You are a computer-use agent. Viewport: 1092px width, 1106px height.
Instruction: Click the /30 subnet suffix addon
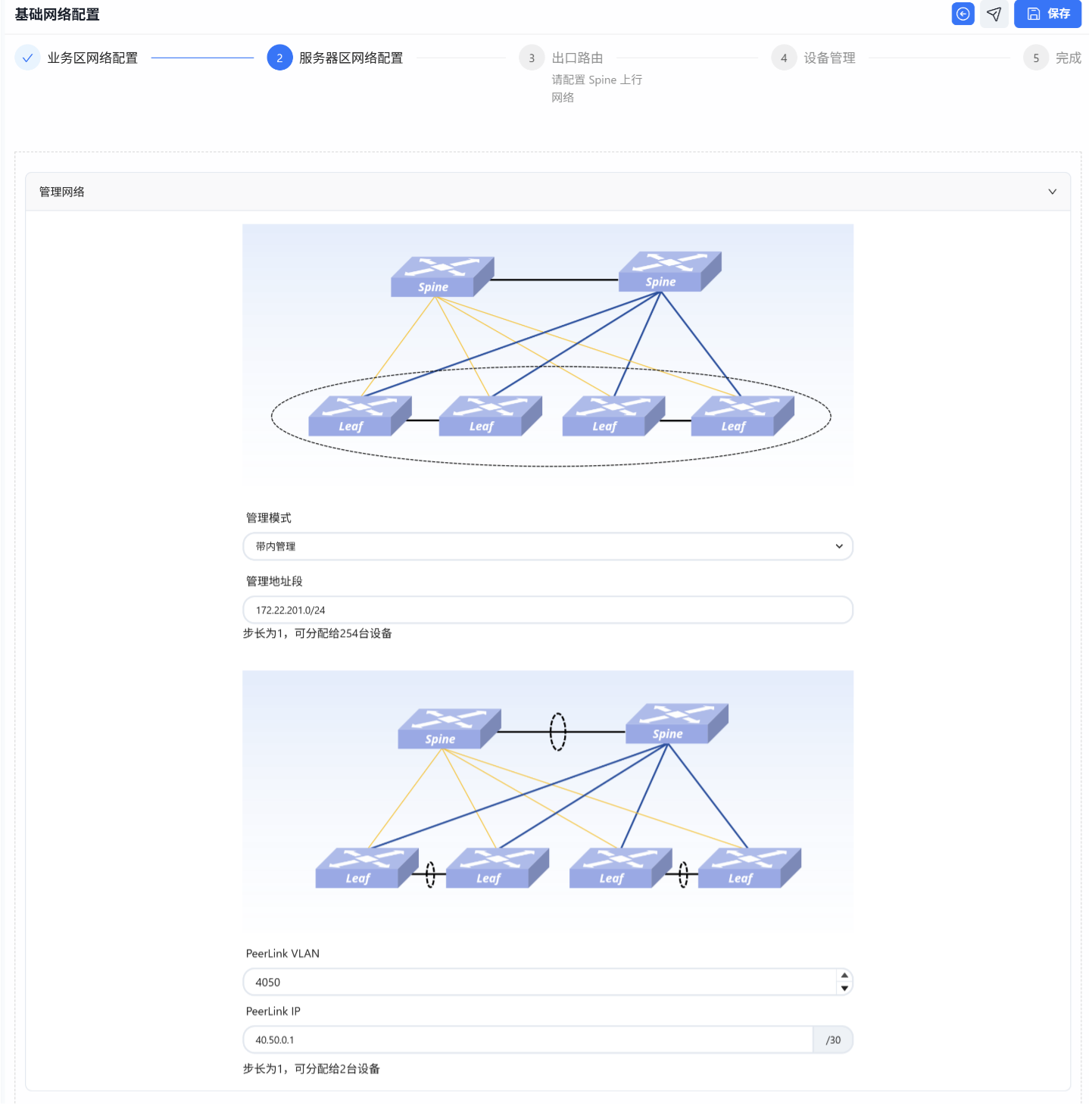833,1040
